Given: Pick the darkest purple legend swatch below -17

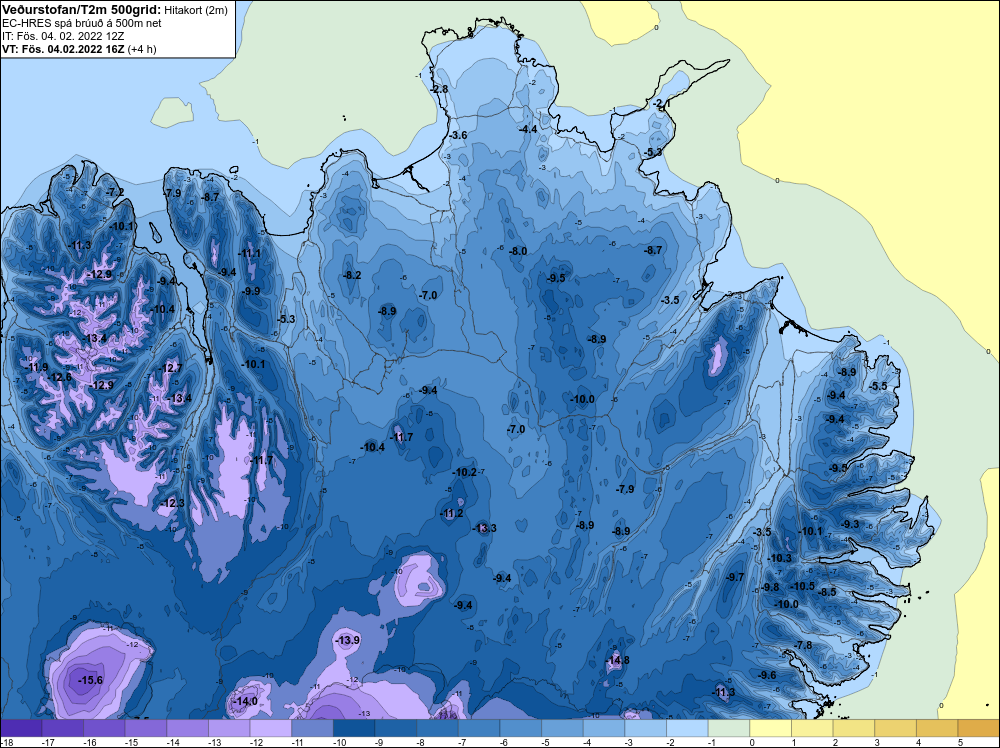Looking at the screenshot, I should pyautogui.click(x=21, y=728).
